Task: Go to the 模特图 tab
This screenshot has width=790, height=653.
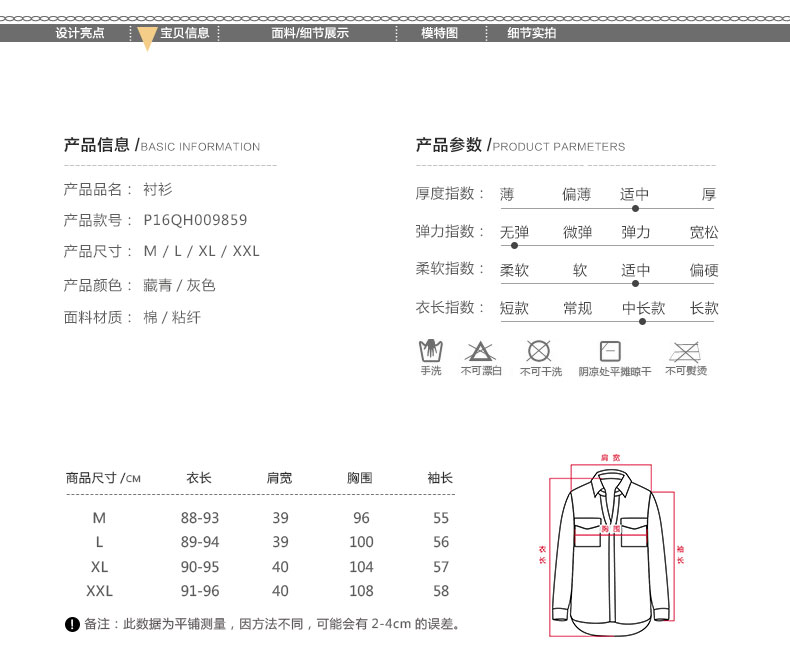Action: tap(439, 33)
